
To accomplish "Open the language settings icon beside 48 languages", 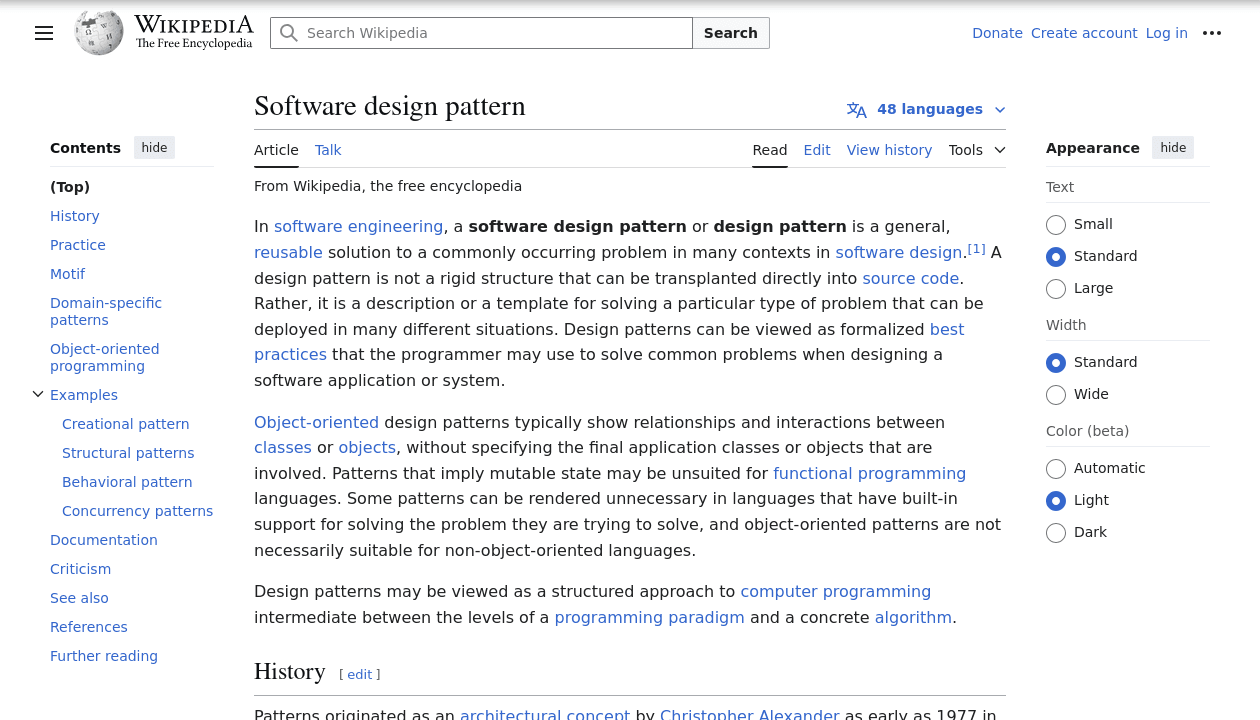I will tap(857, 110).
